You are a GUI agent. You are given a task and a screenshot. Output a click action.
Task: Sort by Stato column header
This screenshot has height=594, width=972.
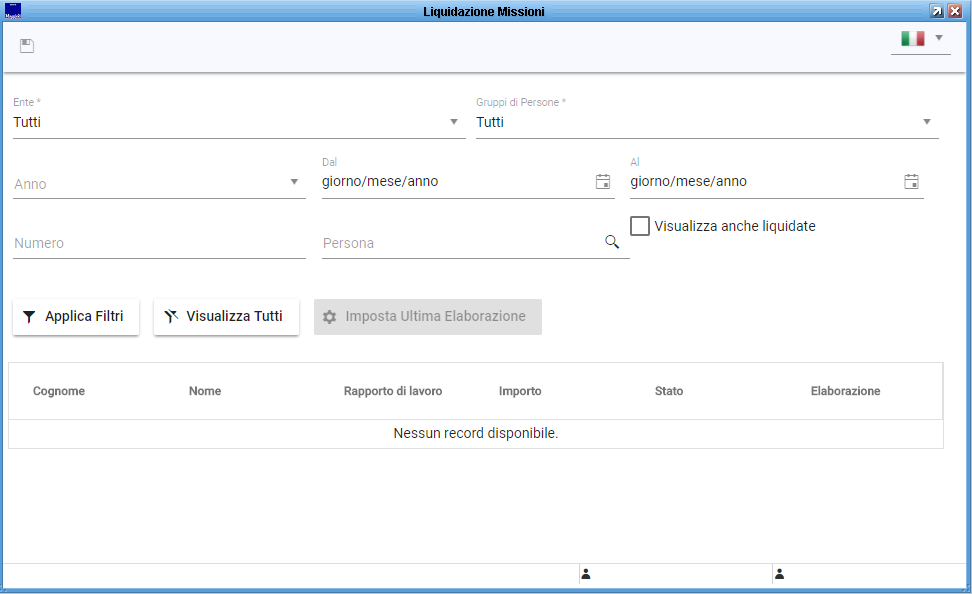pyautogui.click(x=669, y=391)
